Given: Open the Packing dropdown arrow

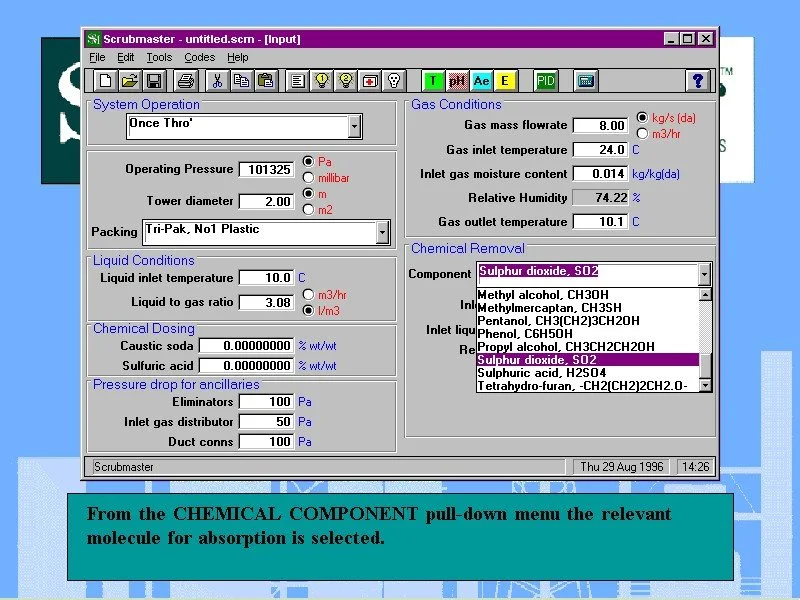Looking at the screenshot, I should point(383,233).
